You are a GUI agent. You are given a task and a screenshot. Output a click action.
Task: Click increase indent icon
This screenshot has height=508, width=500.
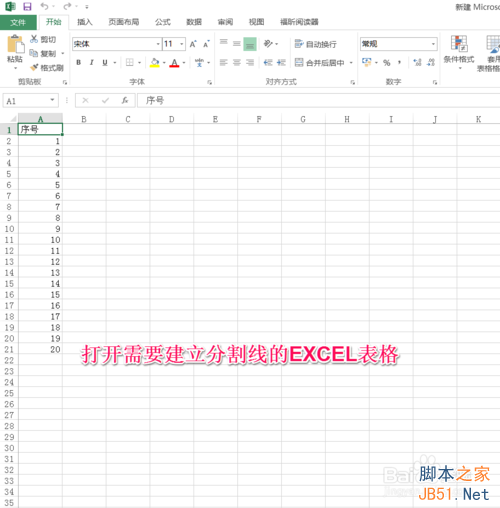coord(281,62)
